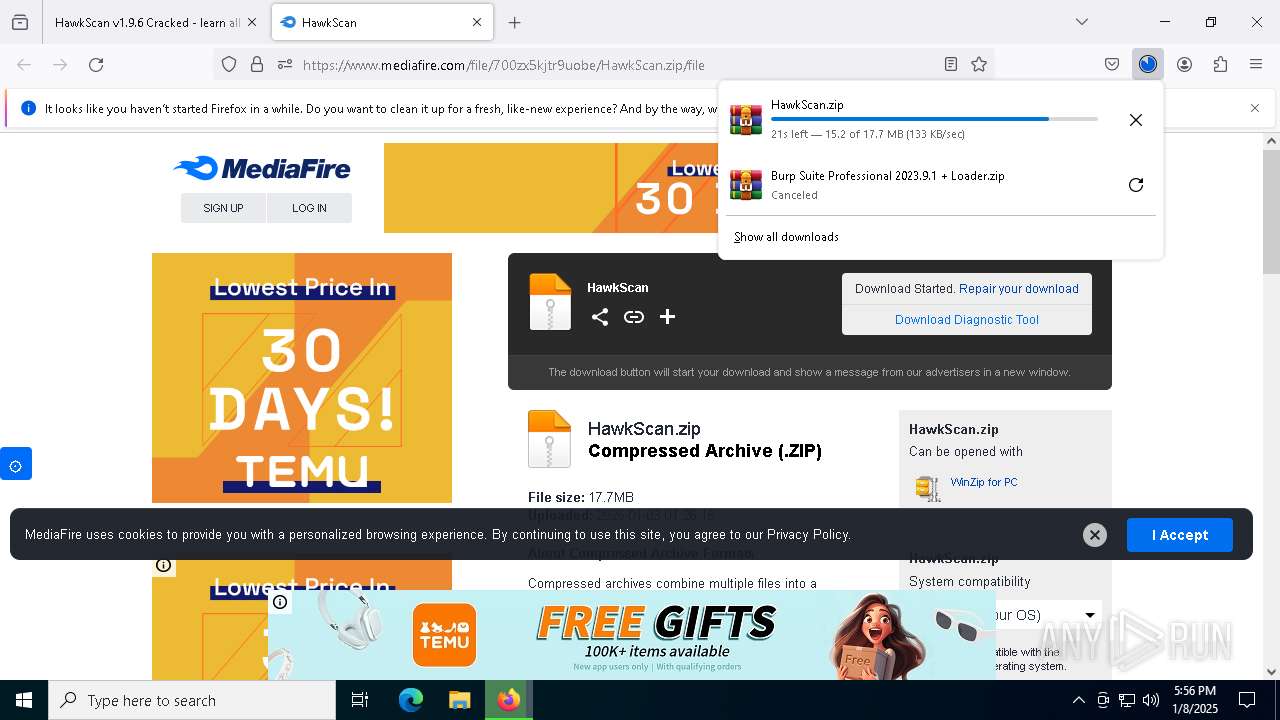Click the WinZip program icon
This screenshot has width=1280, height=720.
pos(928,488)
